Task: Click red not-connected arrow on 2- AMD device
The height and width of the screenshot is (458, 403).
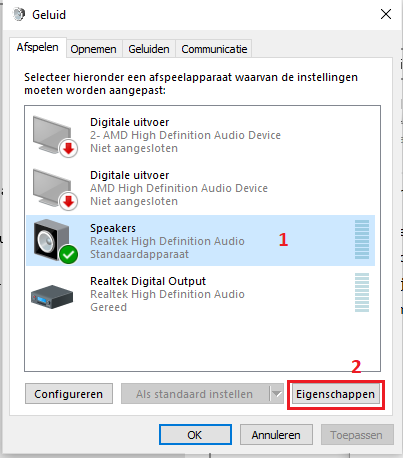Action: click(69, 149)
